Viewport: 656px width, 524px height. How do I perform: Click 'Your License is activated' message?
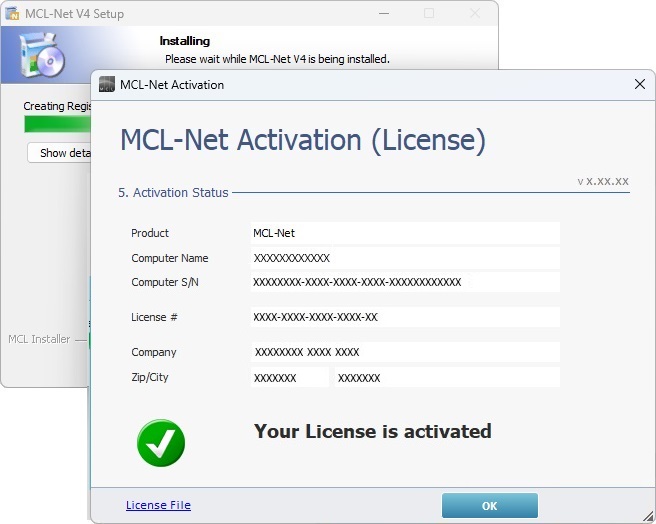pos(372,432)
